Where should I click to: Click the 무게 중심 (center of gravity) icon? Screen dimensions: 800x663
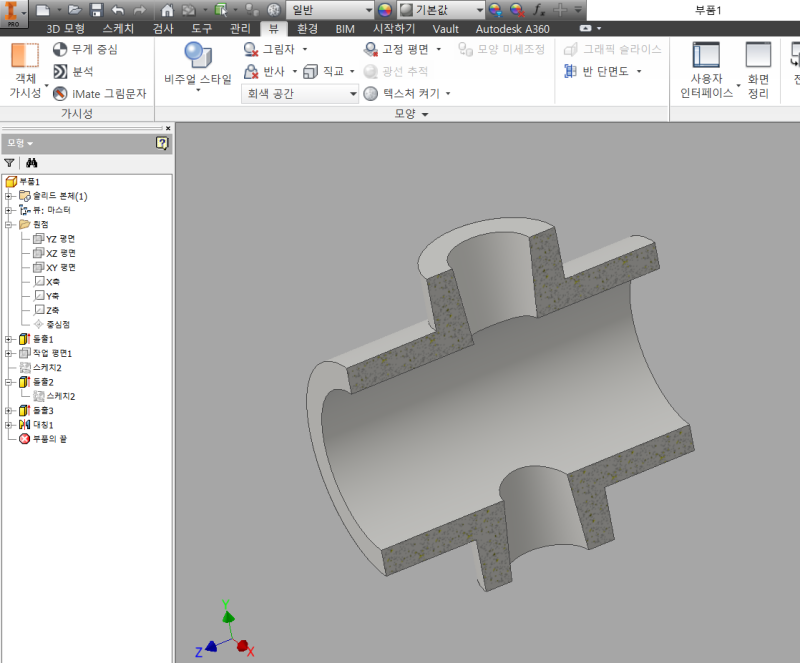tap(60, 49)
